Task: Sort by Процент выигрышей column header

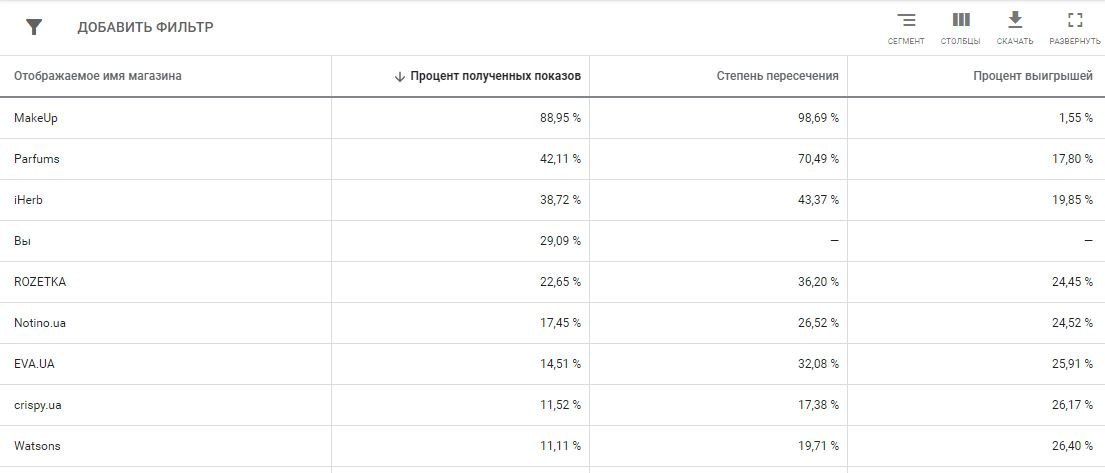Action: [1033, 76]
